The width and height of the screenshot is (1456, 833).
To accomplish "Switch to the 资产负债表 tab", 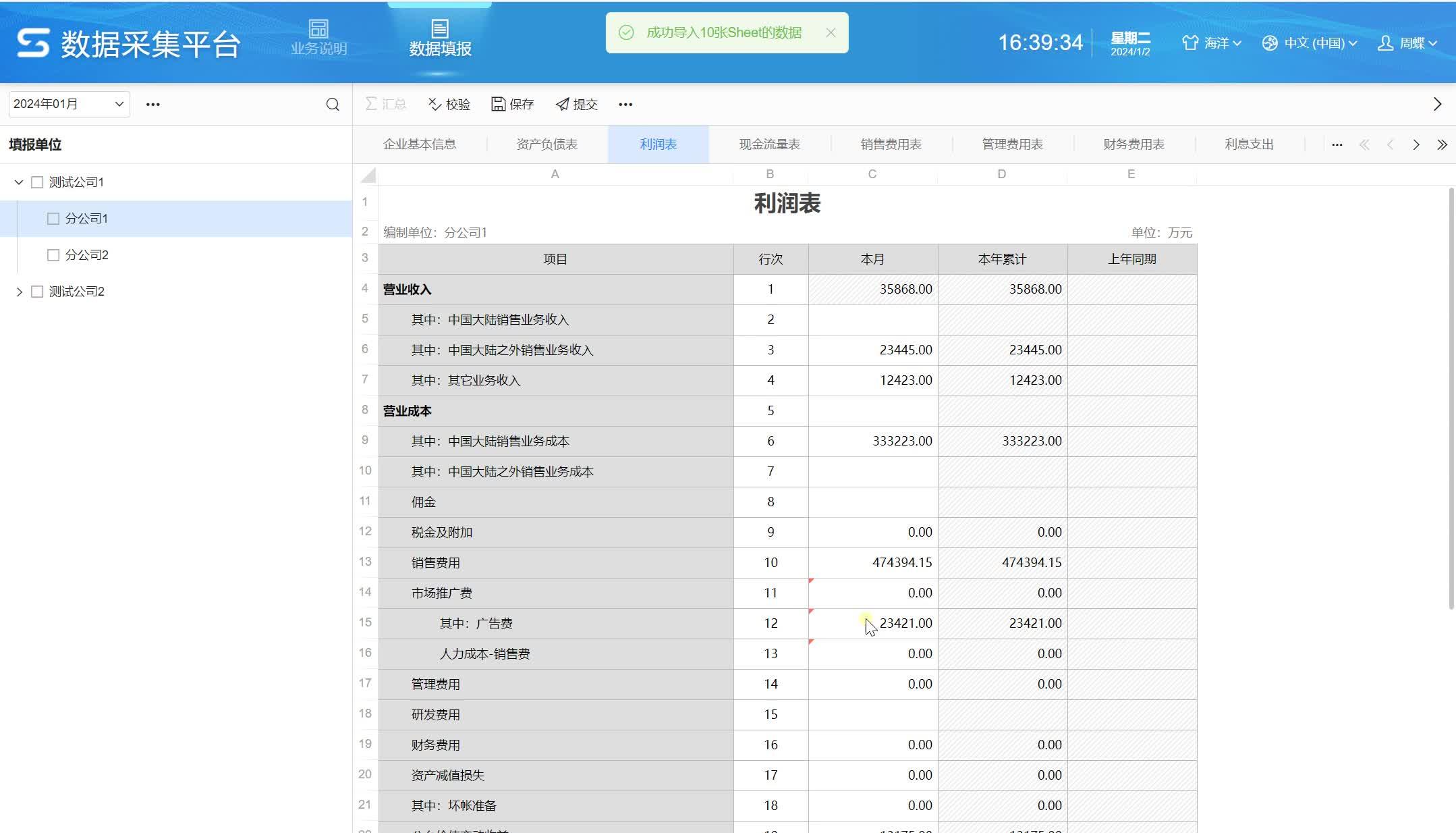I will [547, 144].
